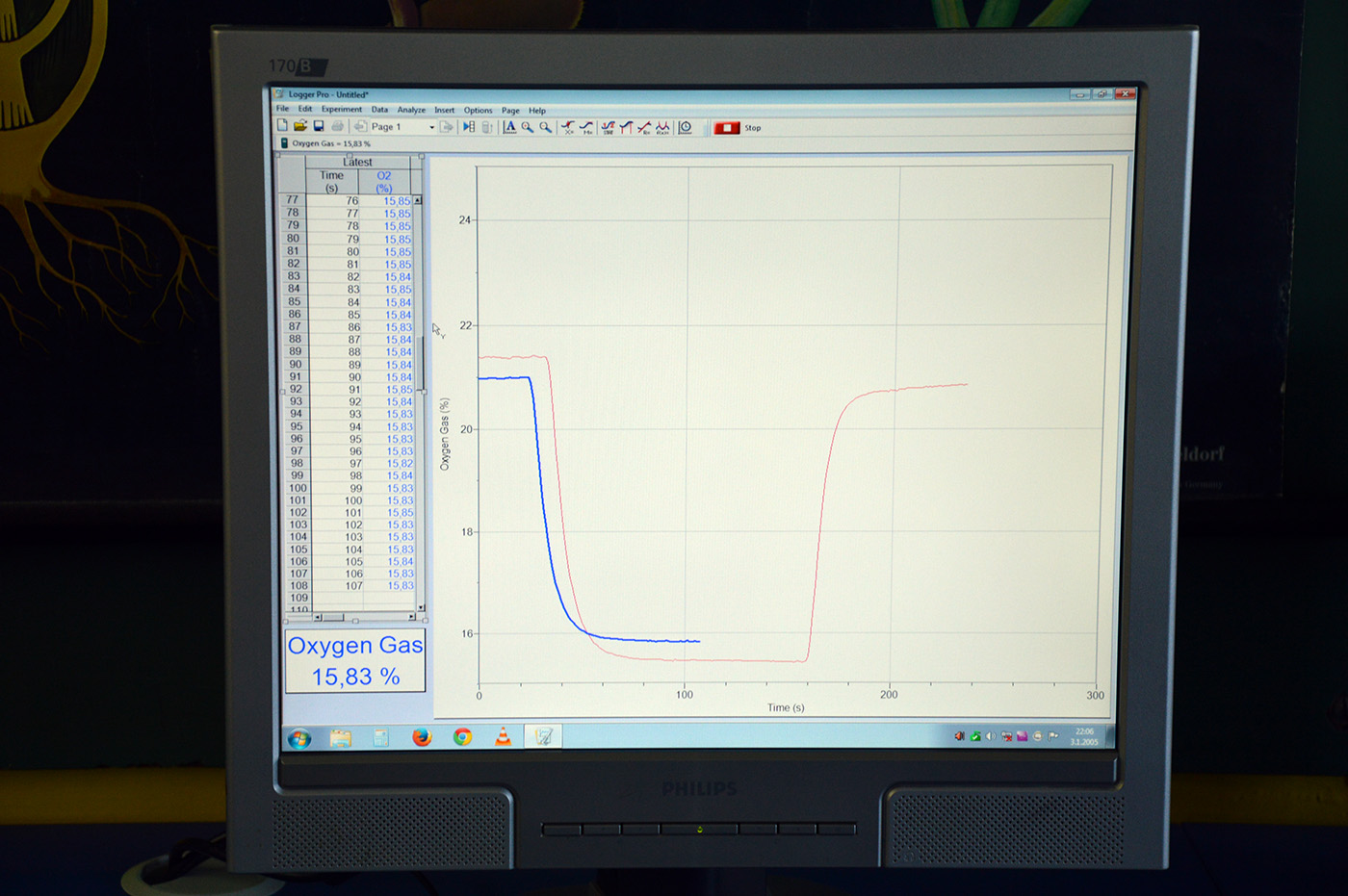Click the table scroll up arrow
Screen dimensions: 1348x896
[417, 200]
